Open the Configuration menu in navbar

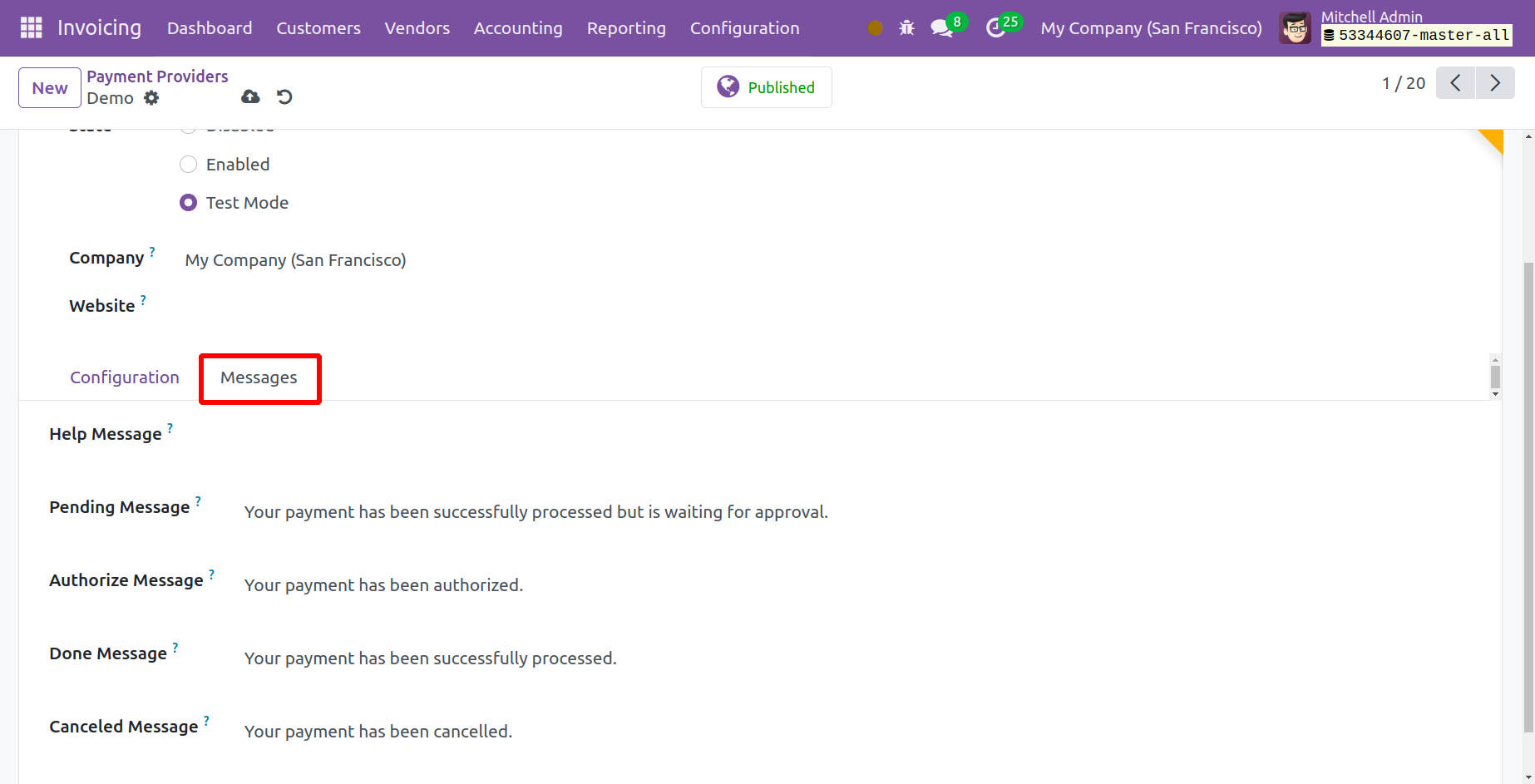tap(744, 28)
